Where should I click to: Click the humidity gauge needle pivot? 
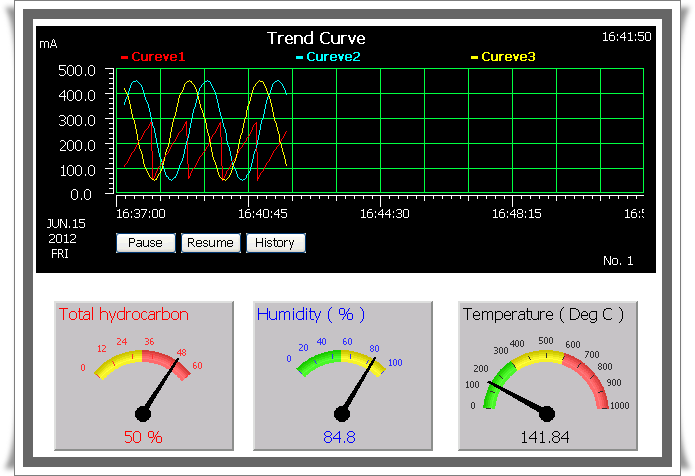pyautogui.click(x=342, y=414)
